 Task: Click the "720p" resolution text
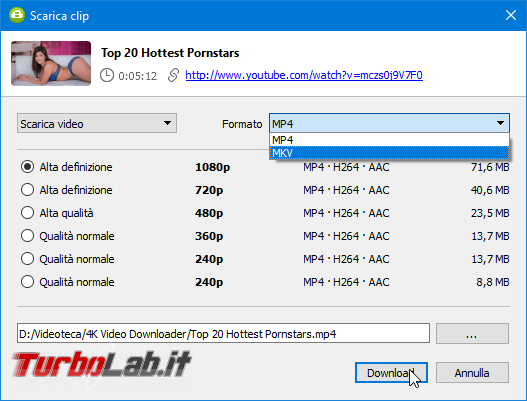click(209, 190)
